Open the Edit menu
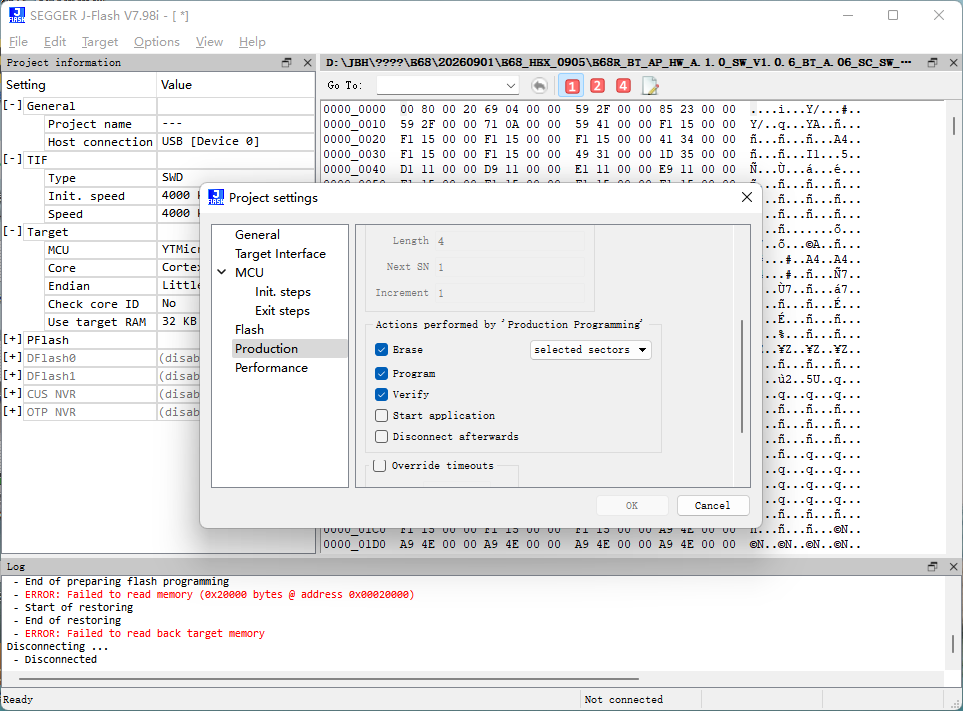This screenshot has height=711, width=963. (x=55, y=42)
